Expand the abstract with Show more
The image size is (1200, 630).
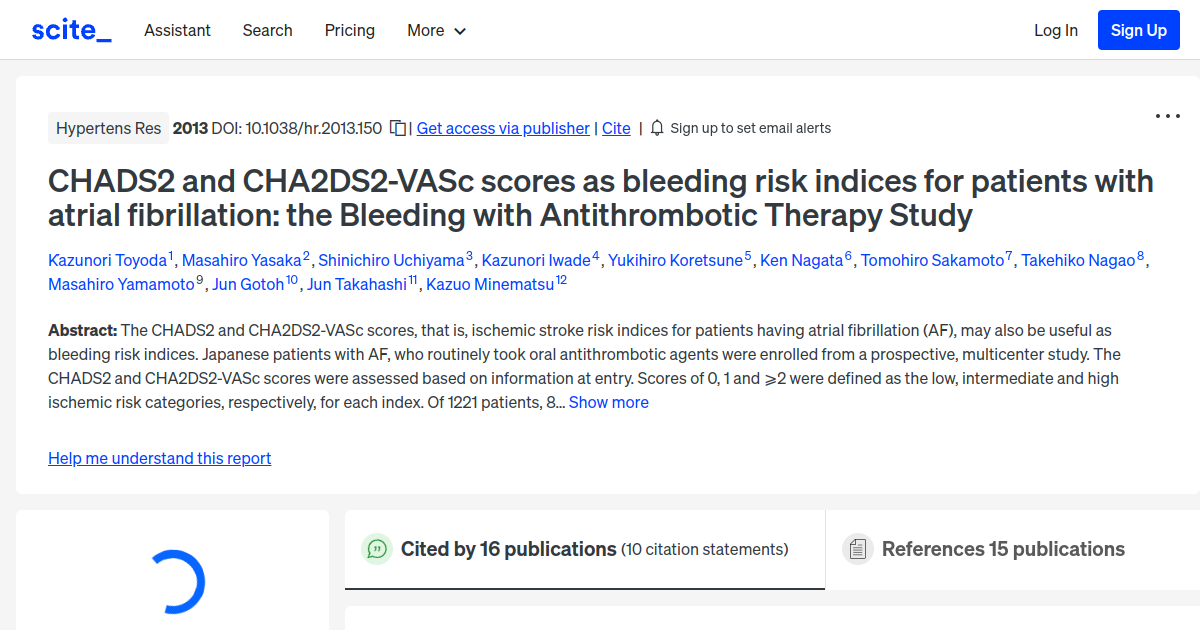[608, 402]
